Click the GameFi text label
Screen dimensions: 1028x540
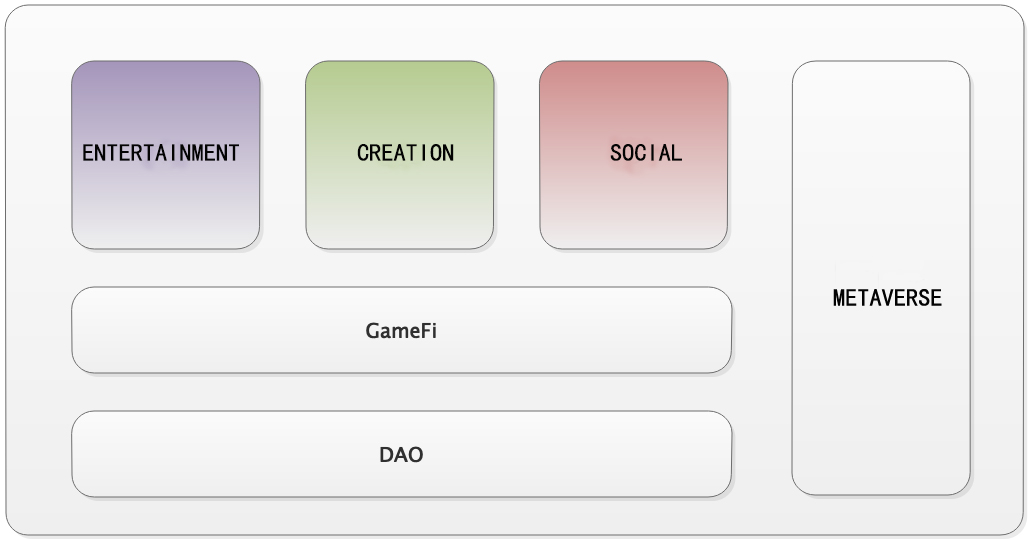click(401, 330)
